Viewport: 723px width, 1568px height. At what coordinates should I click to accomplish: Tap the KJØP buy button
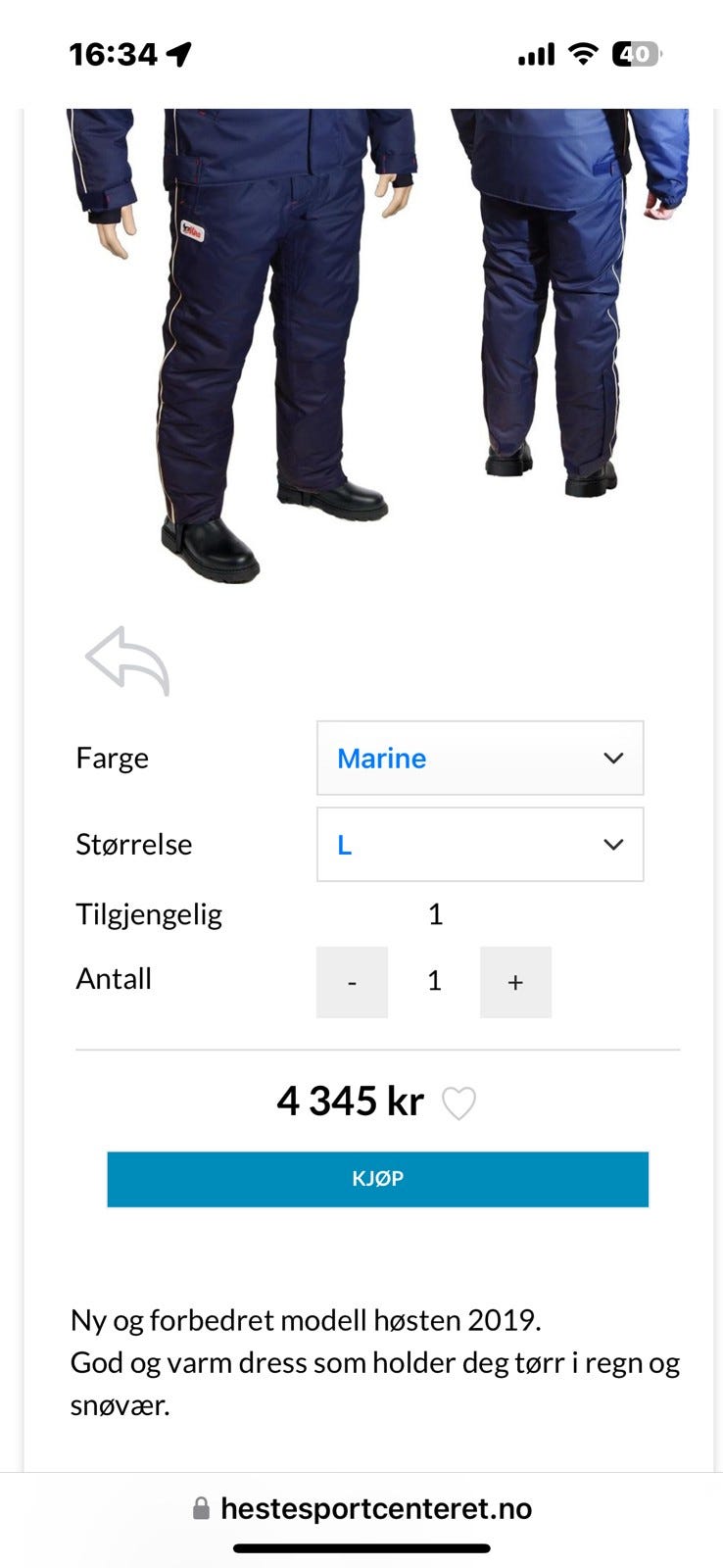(x=378, y=1179)
